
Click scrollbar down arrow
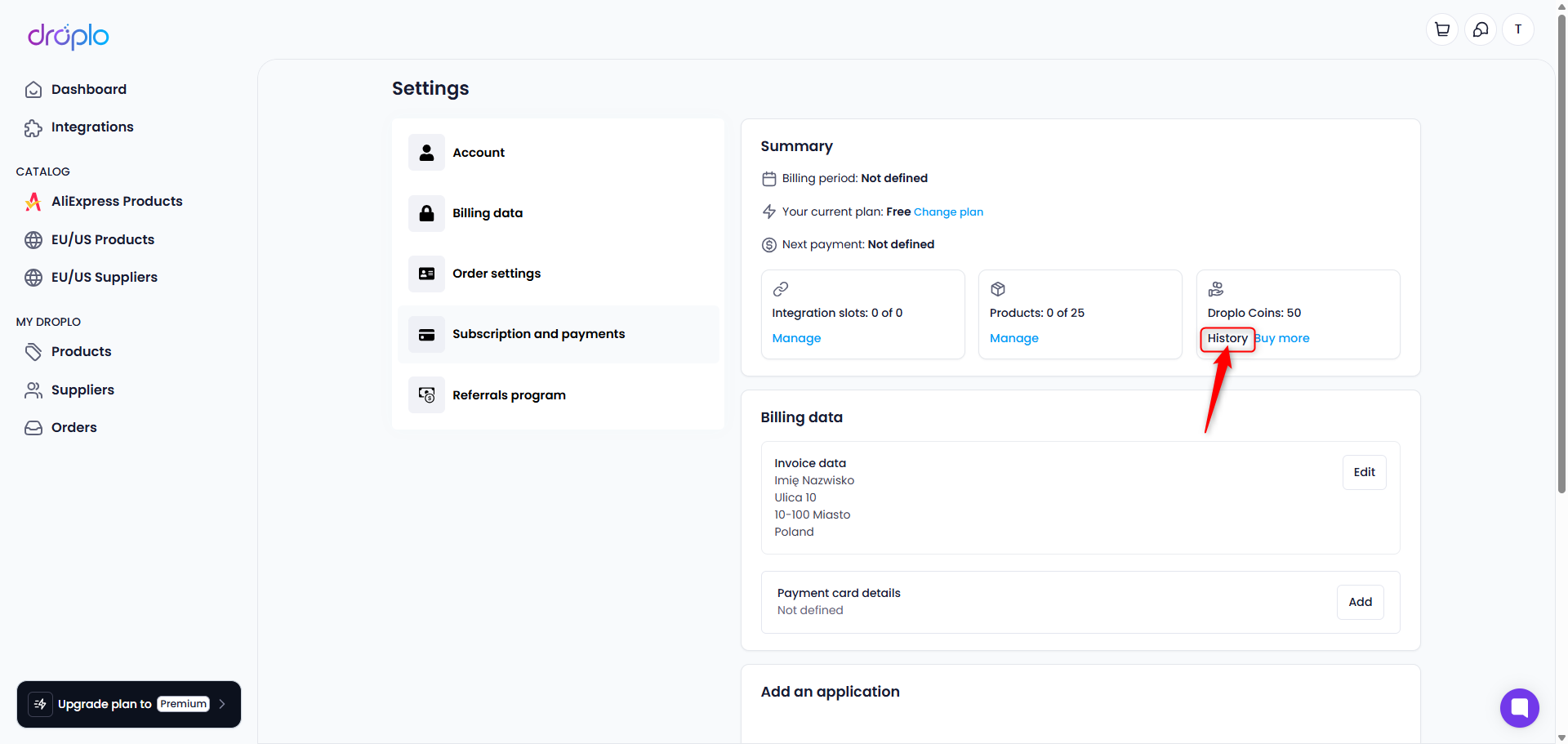click(1561, 737)
